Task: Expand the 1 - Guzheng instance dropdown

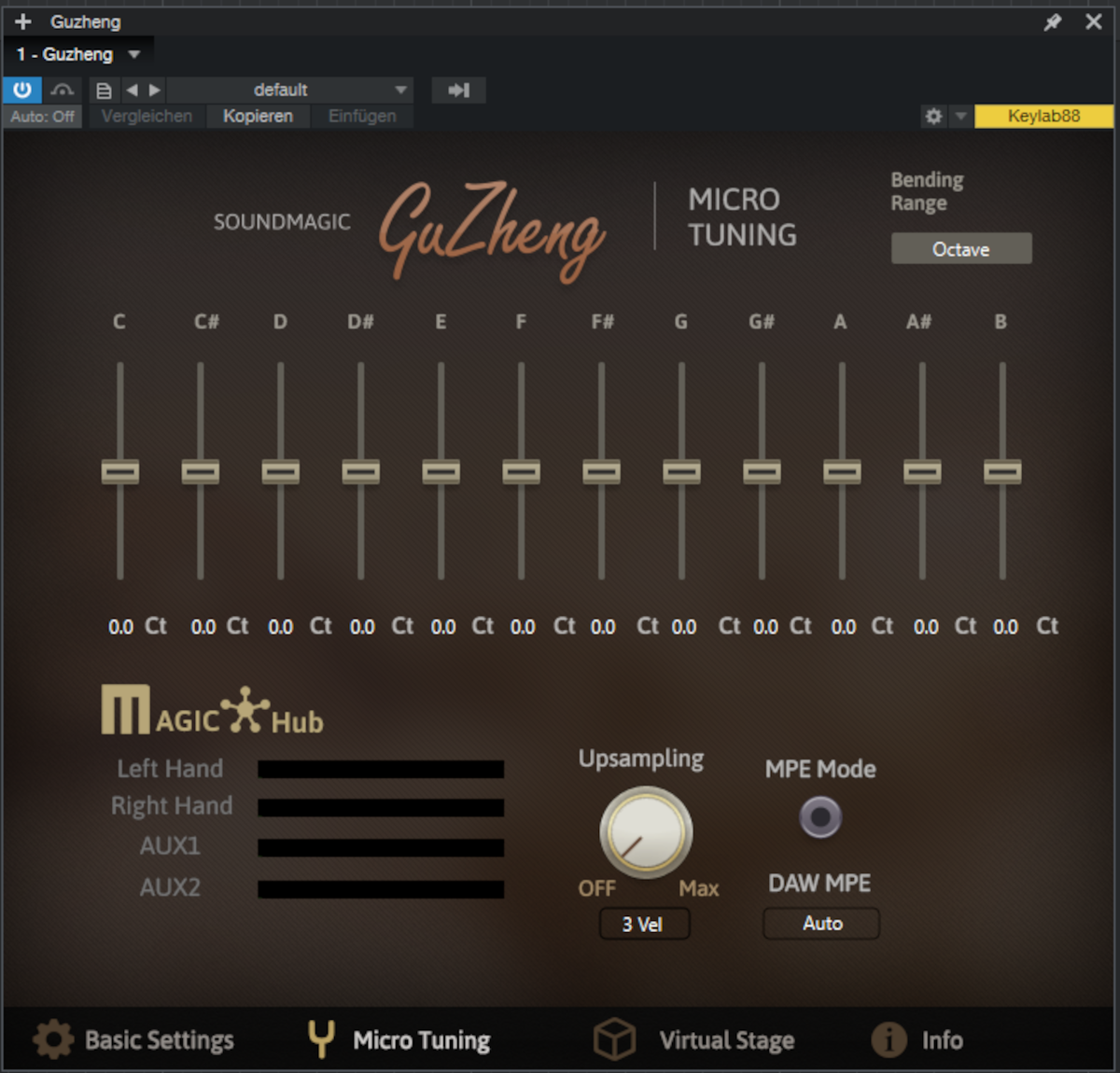Action: click(133, 55)
